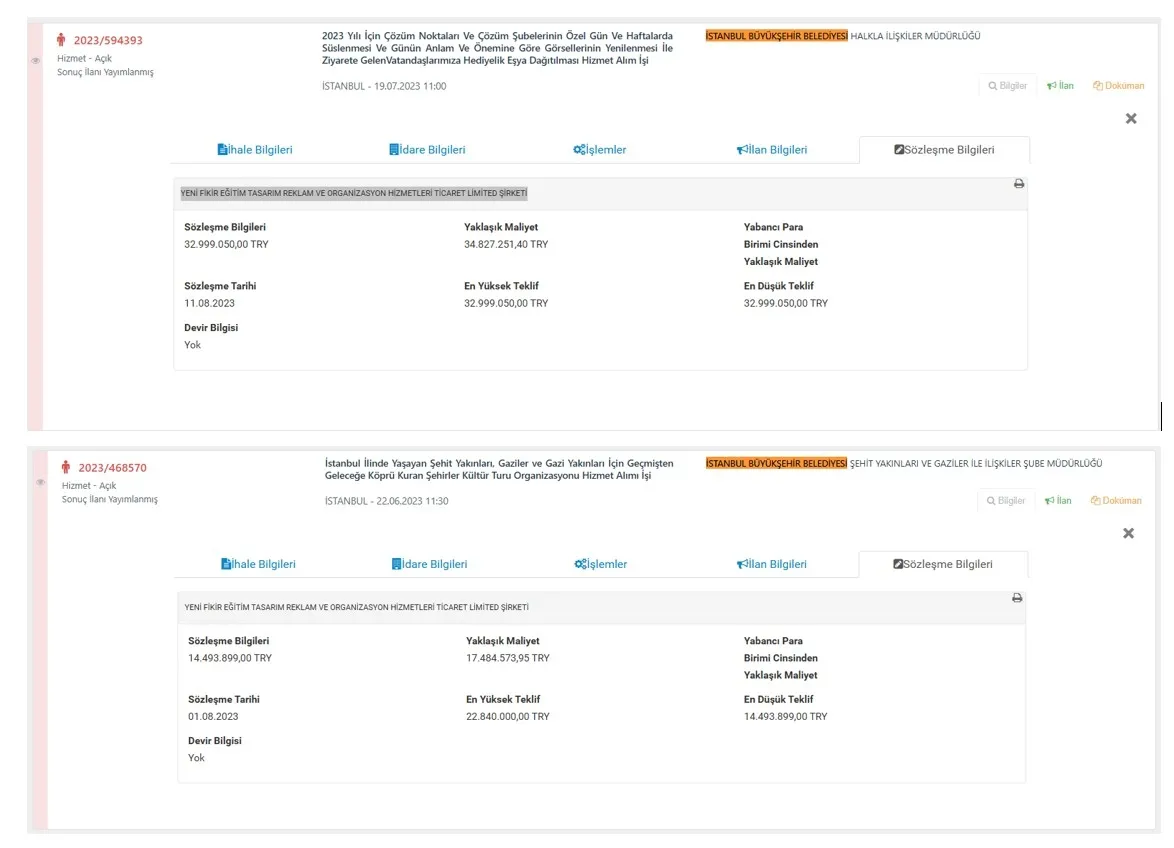Close the 2023/468570 tender detail panel
This screenshot has width=1174, height=848.
pyautogui.click(x=1128, y=533)
